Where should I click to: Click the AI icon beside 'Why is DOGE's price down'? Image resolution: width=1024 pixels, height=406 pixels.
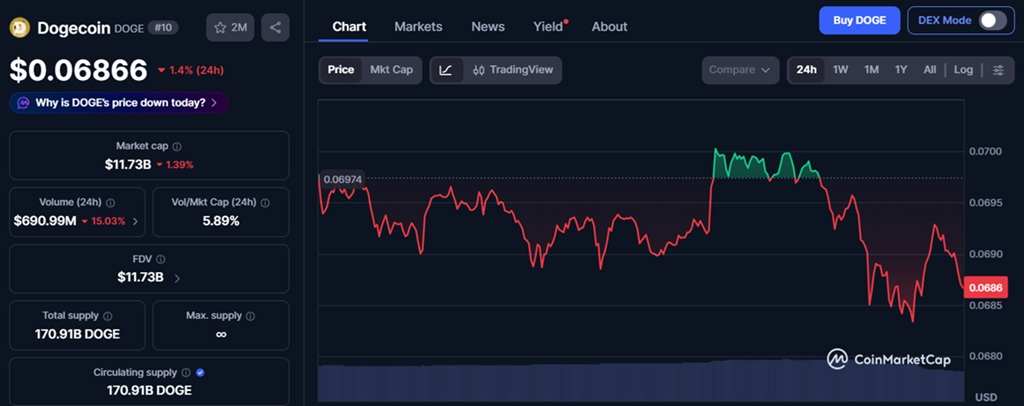[x=24, y=102]
